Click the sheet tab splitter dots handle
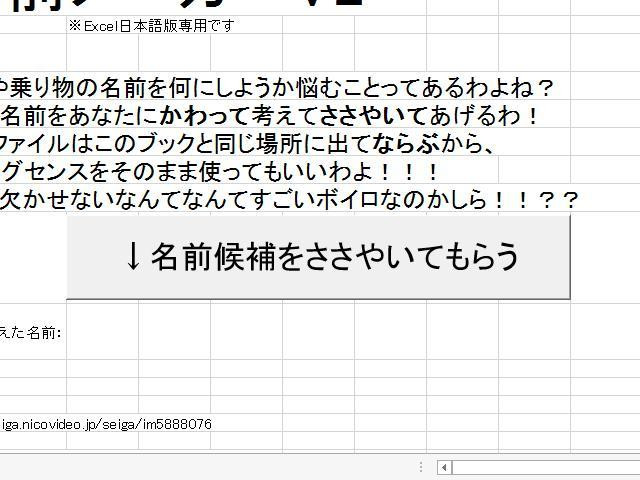The height and width of the screenshot is (480, 640). tap(421, 467)
